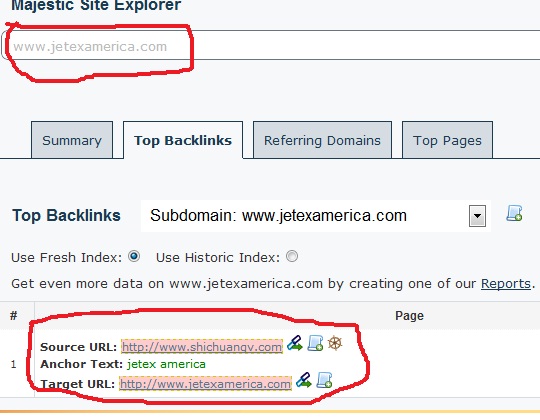540x420 pixels.
Task: Open the shichuangv.com Source URL link
Action: click(x=202, y=347)
